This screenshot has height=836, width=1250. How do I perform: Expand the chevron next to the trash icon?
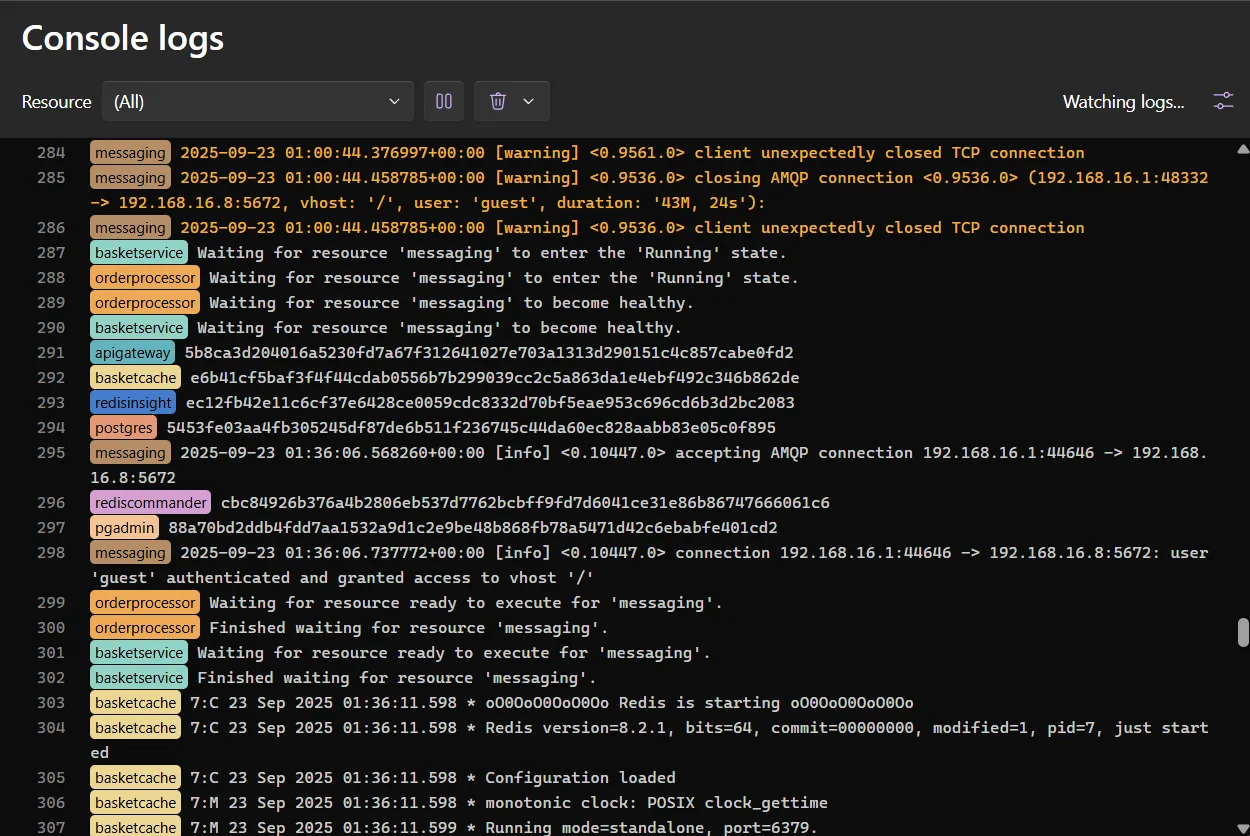[x=527, y=100]
